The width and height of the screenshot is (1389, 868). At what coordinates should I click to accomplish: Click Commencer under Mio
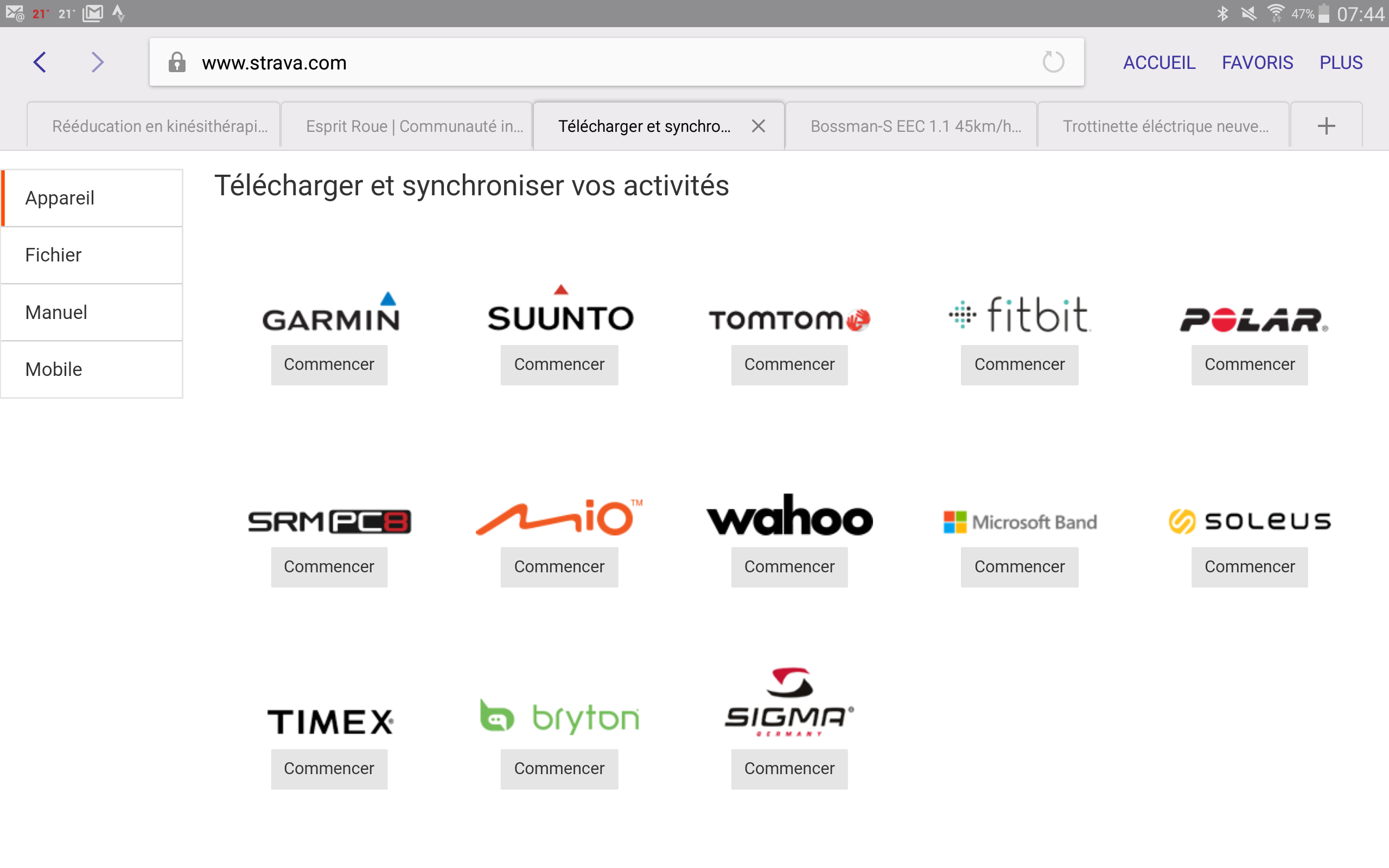pos(559,566)
